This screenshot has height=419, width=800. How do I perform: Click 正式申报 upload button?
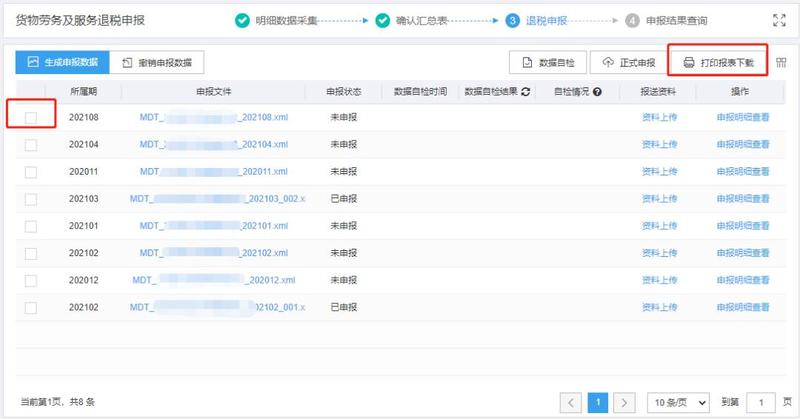point(628,63)
